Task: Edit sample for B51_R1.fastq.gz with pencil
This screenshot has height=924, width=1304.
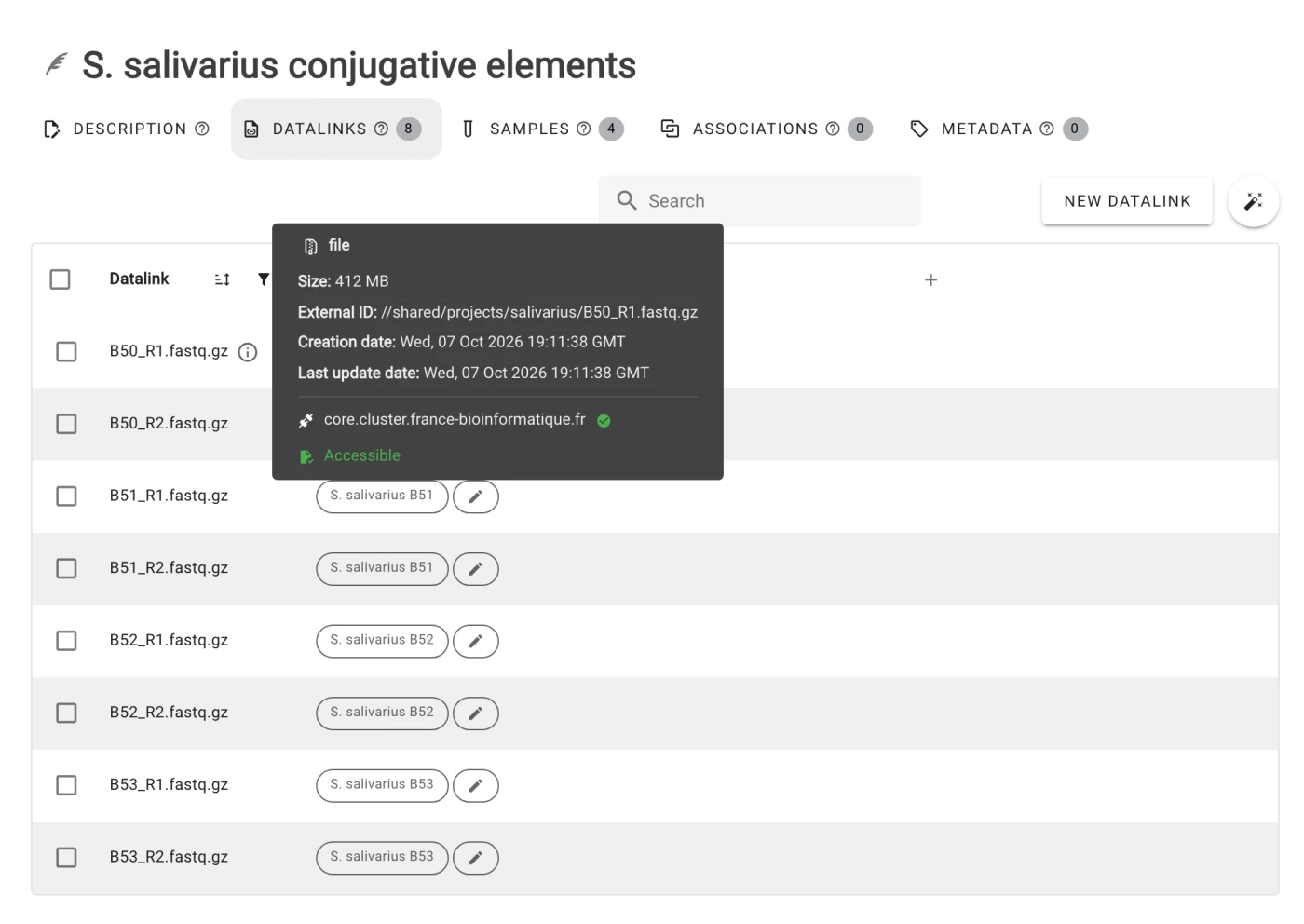Action: coord(476,496)
